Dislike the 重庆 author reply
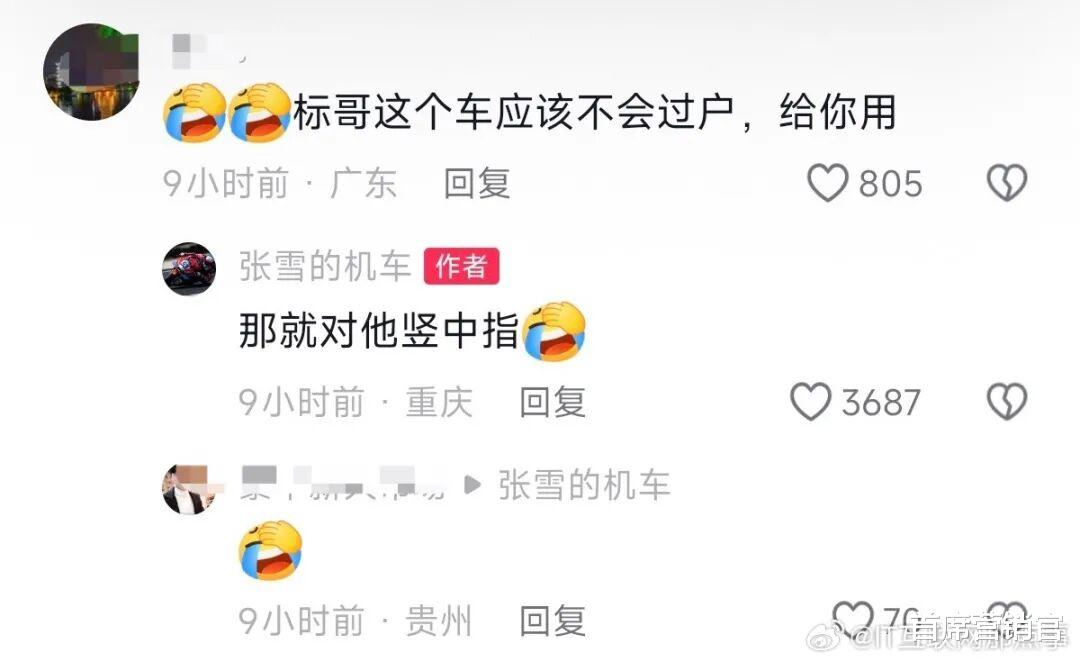This screenshot has width=1080, height=662. click(1007, 402)
